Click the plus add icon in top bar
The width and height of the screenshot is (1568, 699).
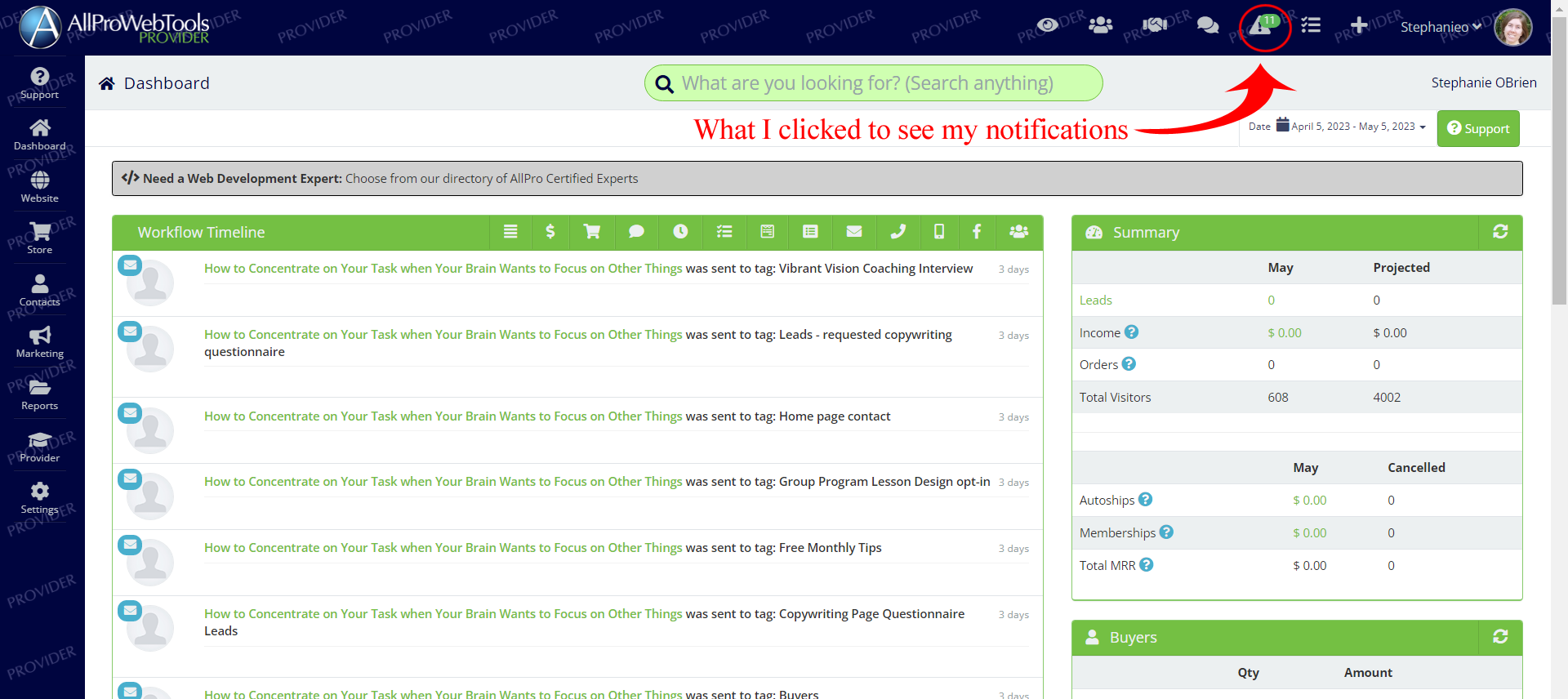[x=1359, y=25]
